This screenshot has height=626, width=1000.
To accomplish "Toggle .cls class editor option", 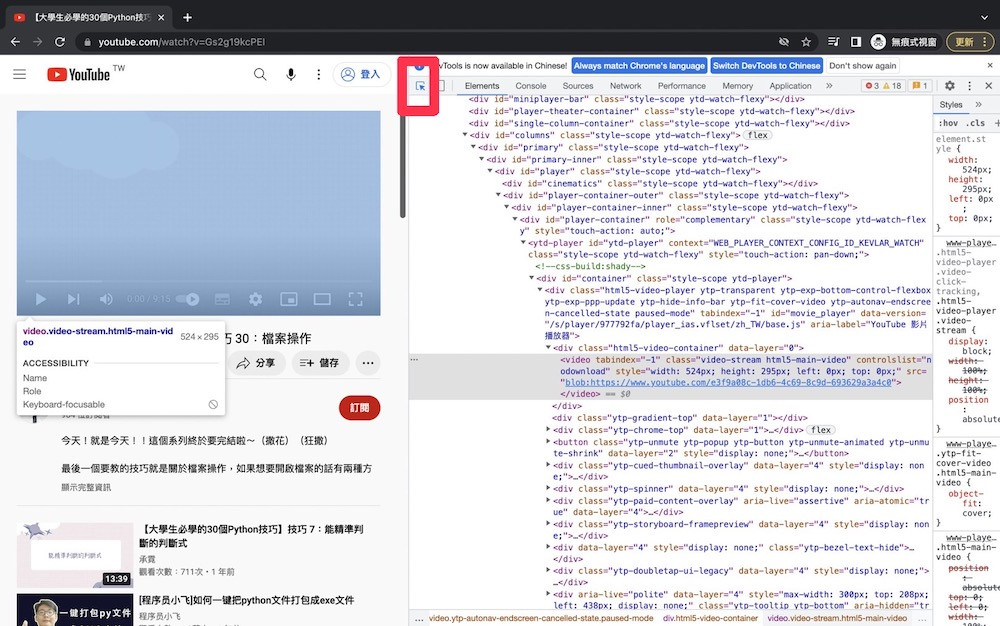I will point(975,123).
